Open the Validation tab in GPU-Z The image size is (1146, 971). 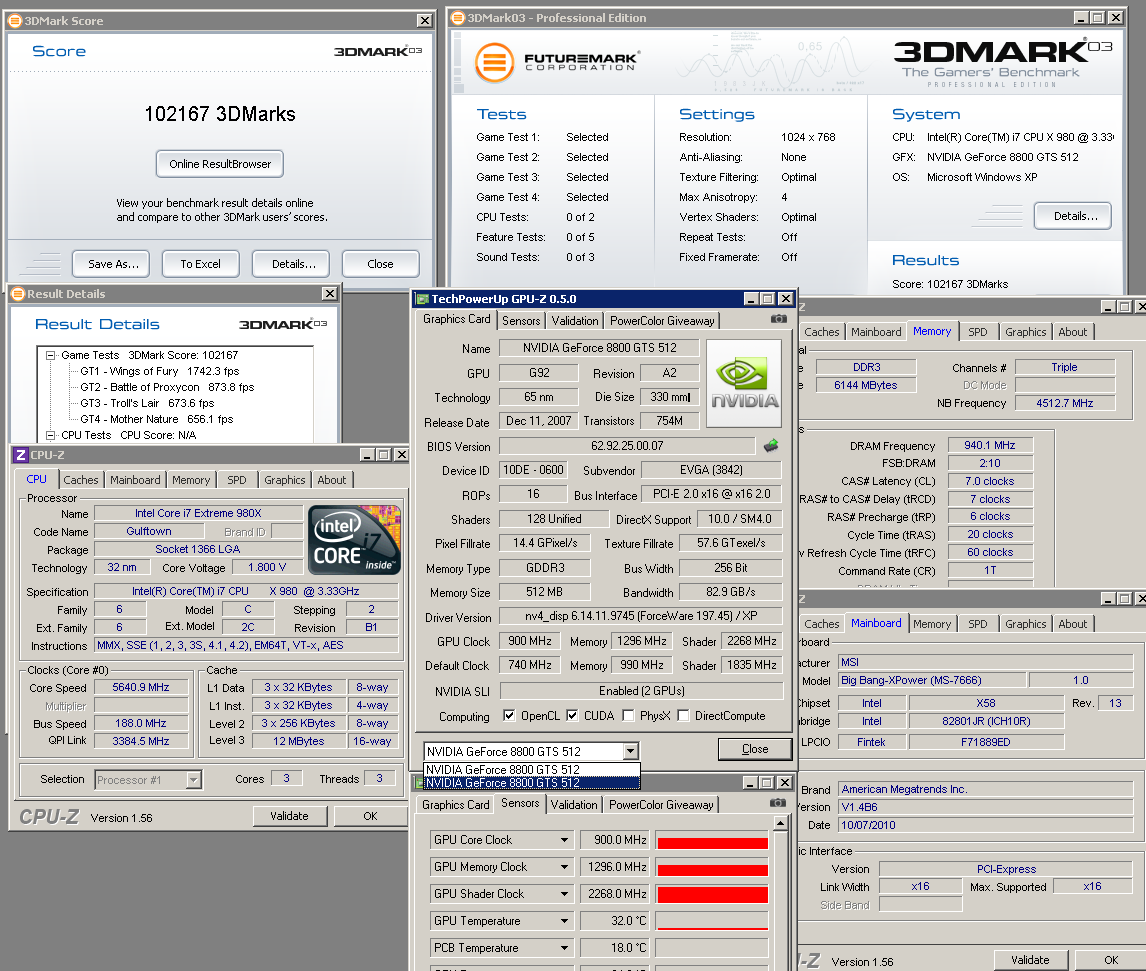click(x=574, y=321)
